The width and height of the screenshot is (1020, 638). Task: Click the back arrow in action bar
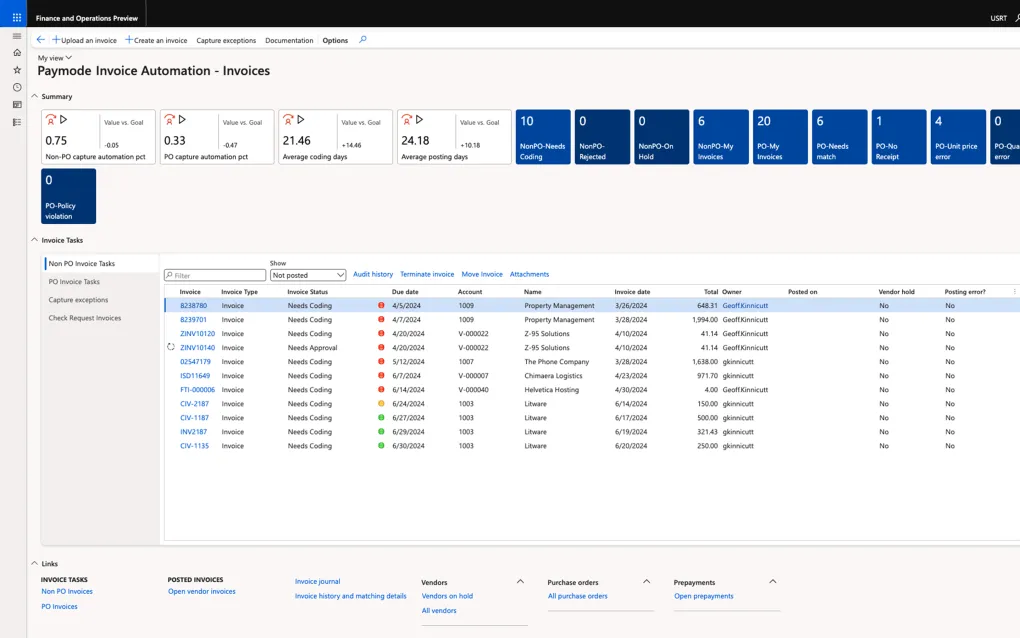coord(40,40)
